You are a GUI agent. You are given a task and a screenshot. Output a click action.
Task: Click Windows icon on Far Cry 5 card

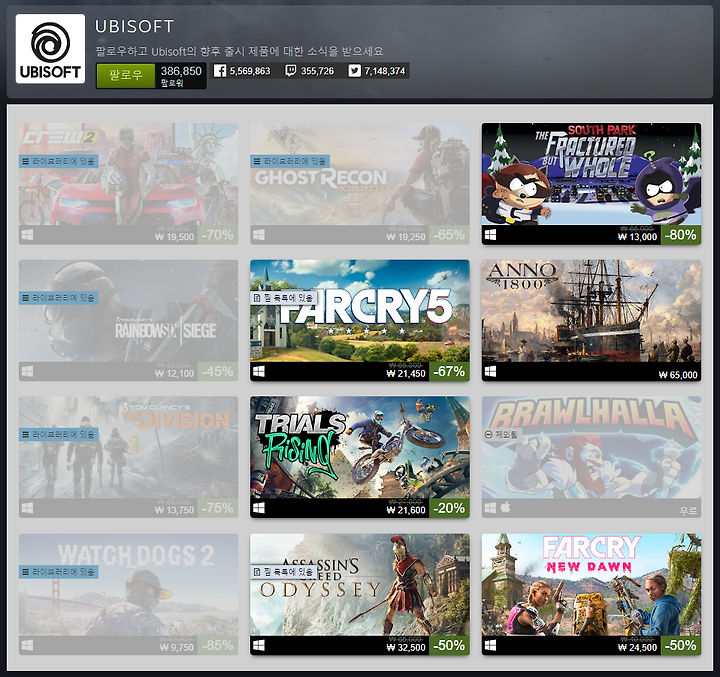(x=259, y=371)
